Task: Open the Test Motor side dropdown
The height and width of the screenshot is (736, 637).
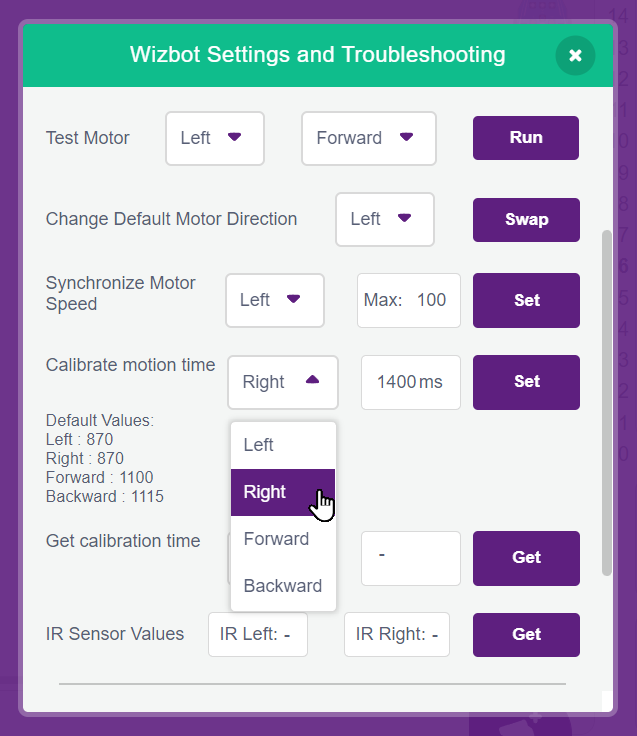Action: (x=214, y=138)
